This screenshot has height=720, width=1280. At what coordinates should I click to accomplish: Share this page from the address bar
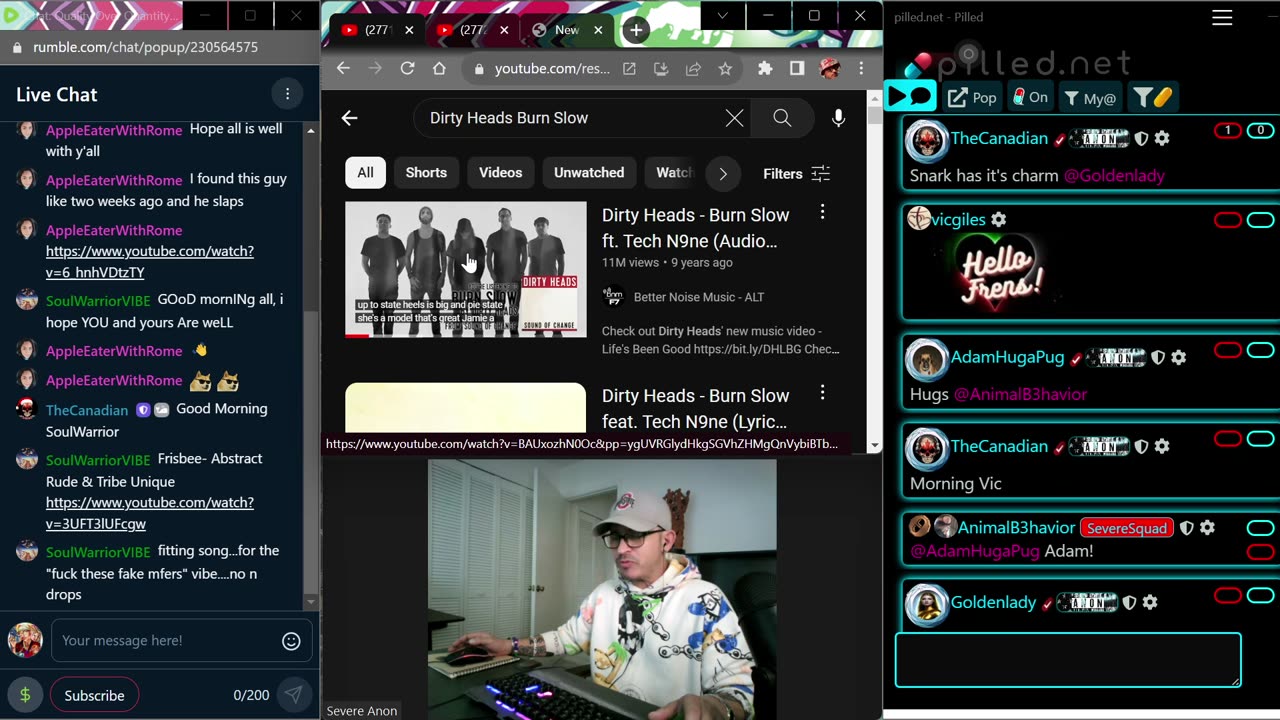693,69
